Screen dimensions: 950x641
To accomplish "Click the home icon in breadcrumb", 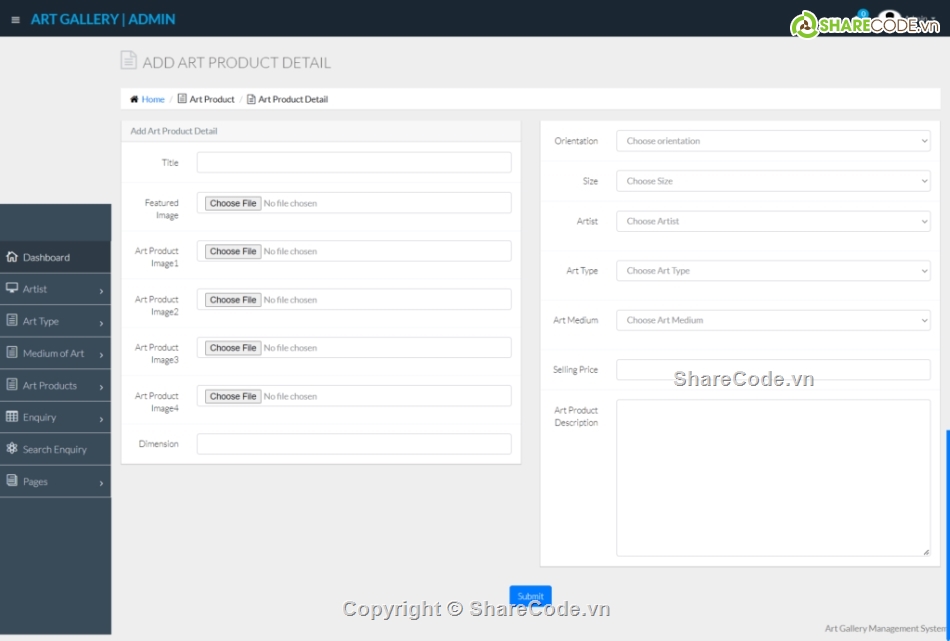I will [x=134, y=99].
